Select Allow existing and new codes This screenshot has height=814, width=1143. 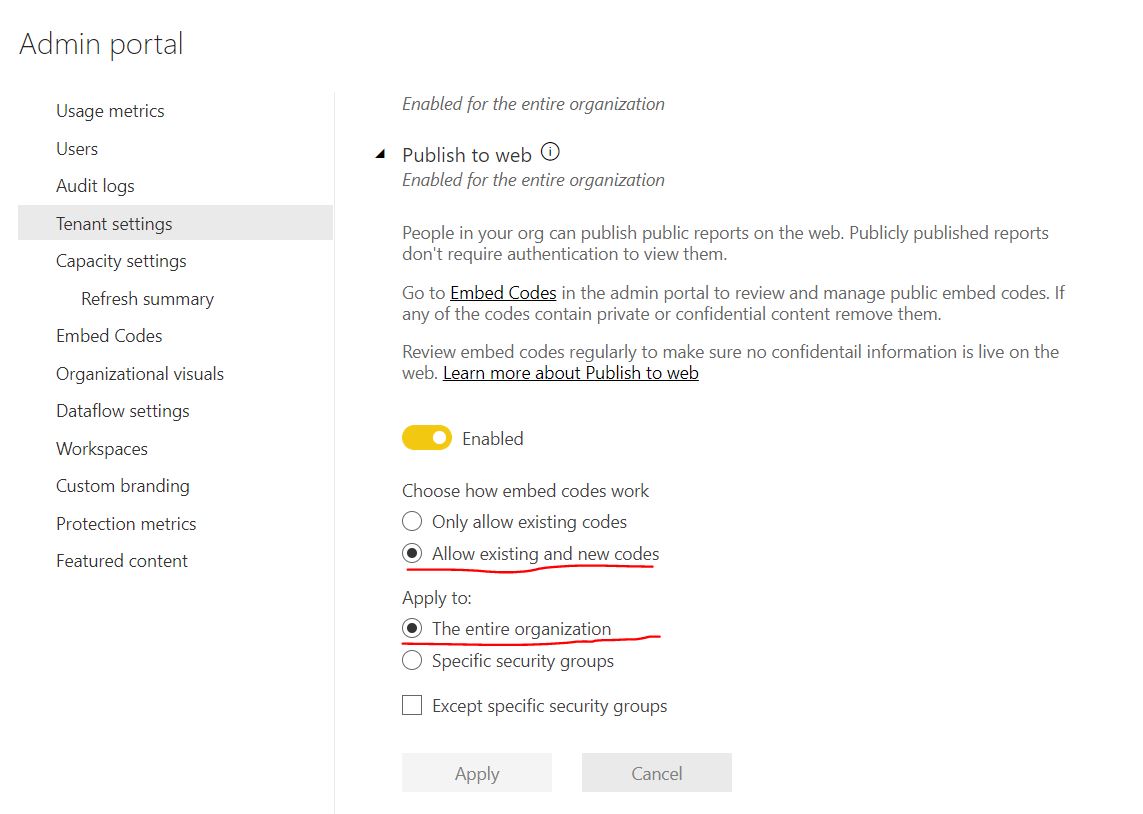pos(412,554)
